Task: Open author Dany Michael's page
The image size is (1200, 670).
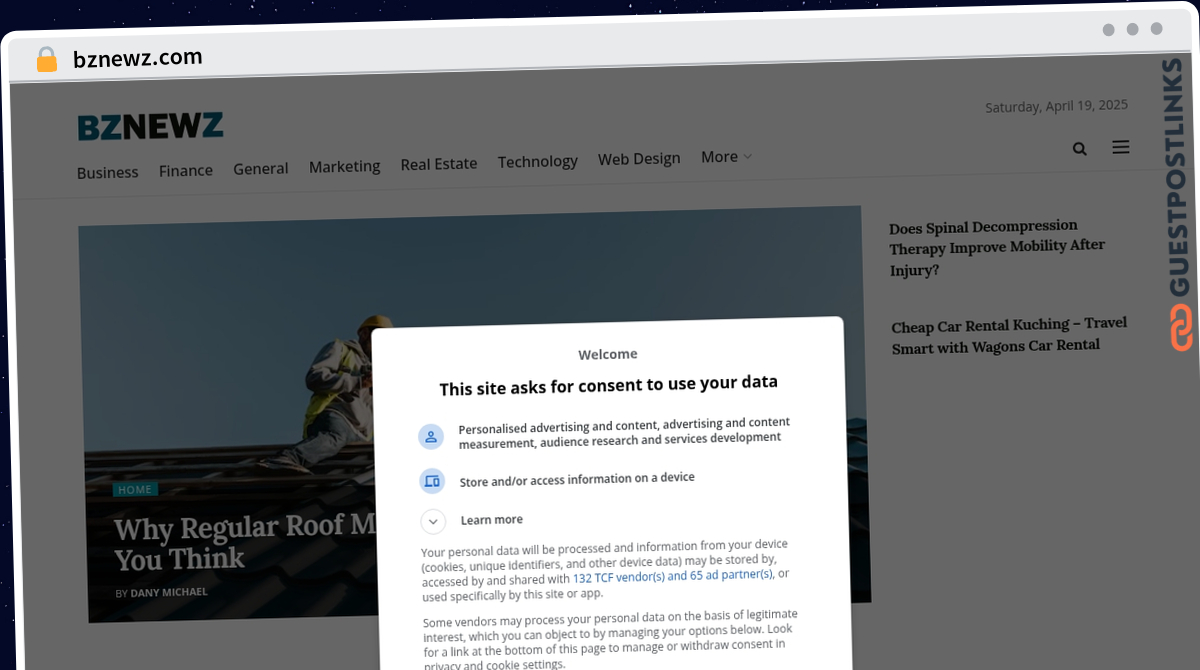Action: tap(169, 592)
